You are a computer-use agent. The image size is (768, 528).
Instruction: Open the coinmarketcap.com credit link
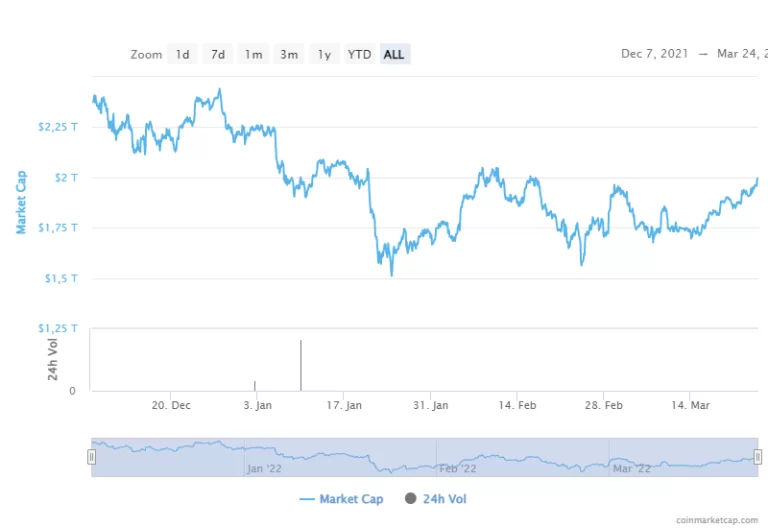[718, 520]
